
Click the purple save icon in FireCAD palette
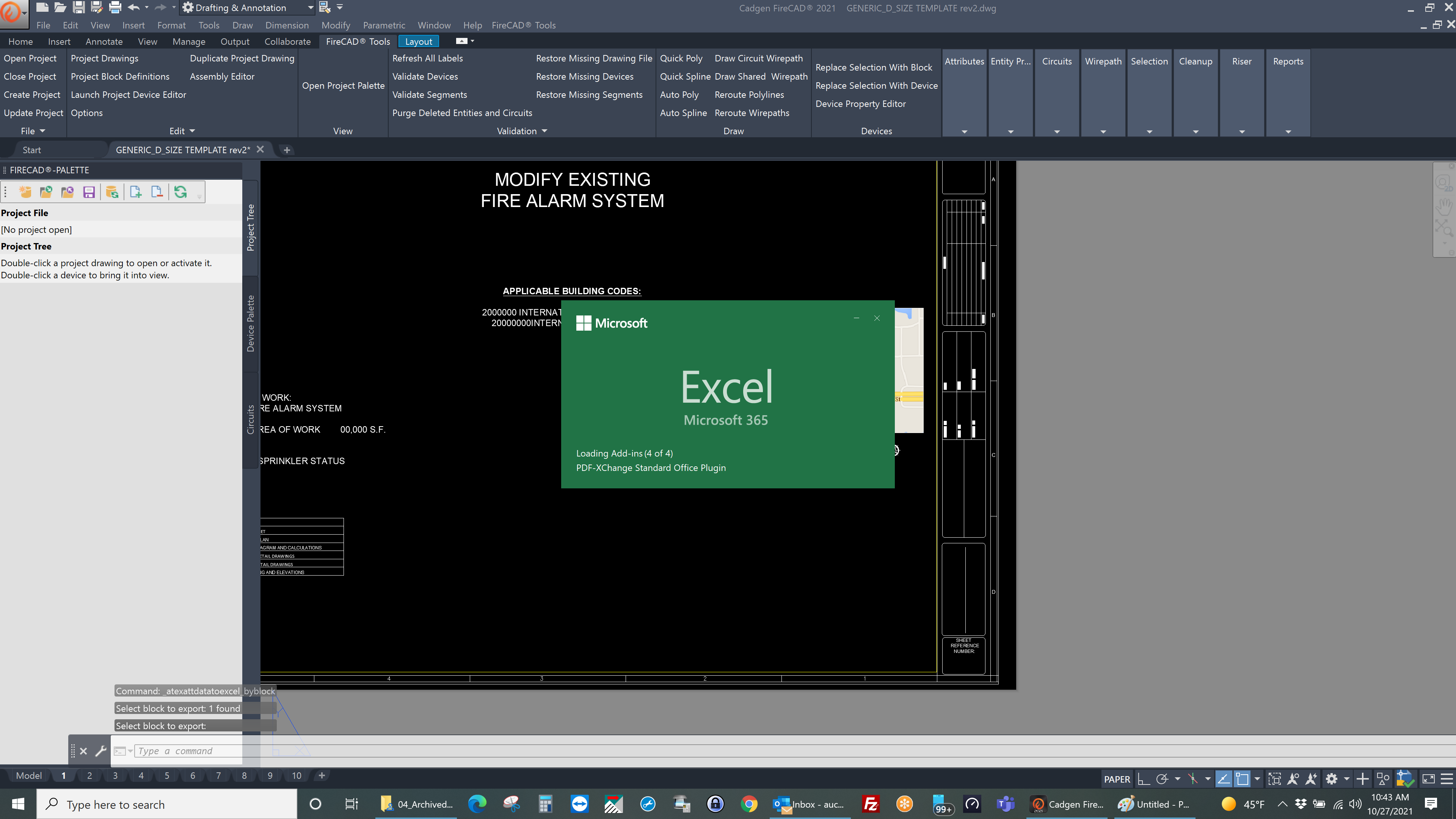pos(89,192)
